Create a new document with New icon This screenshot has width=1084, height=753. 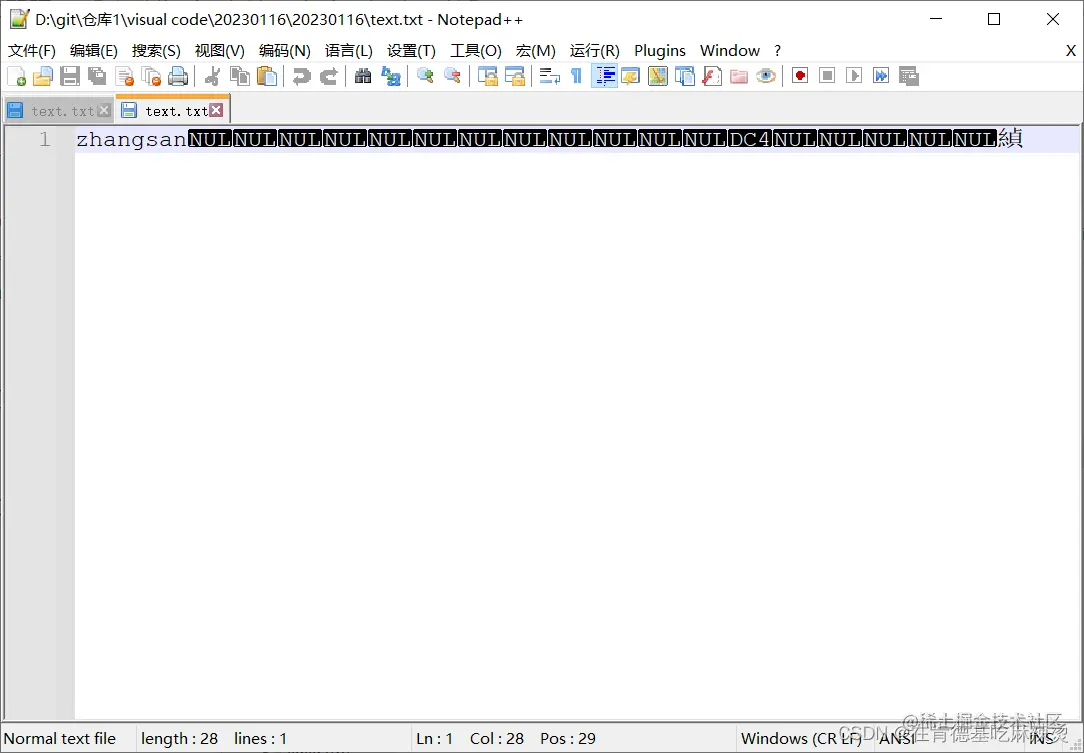[16, 76]
